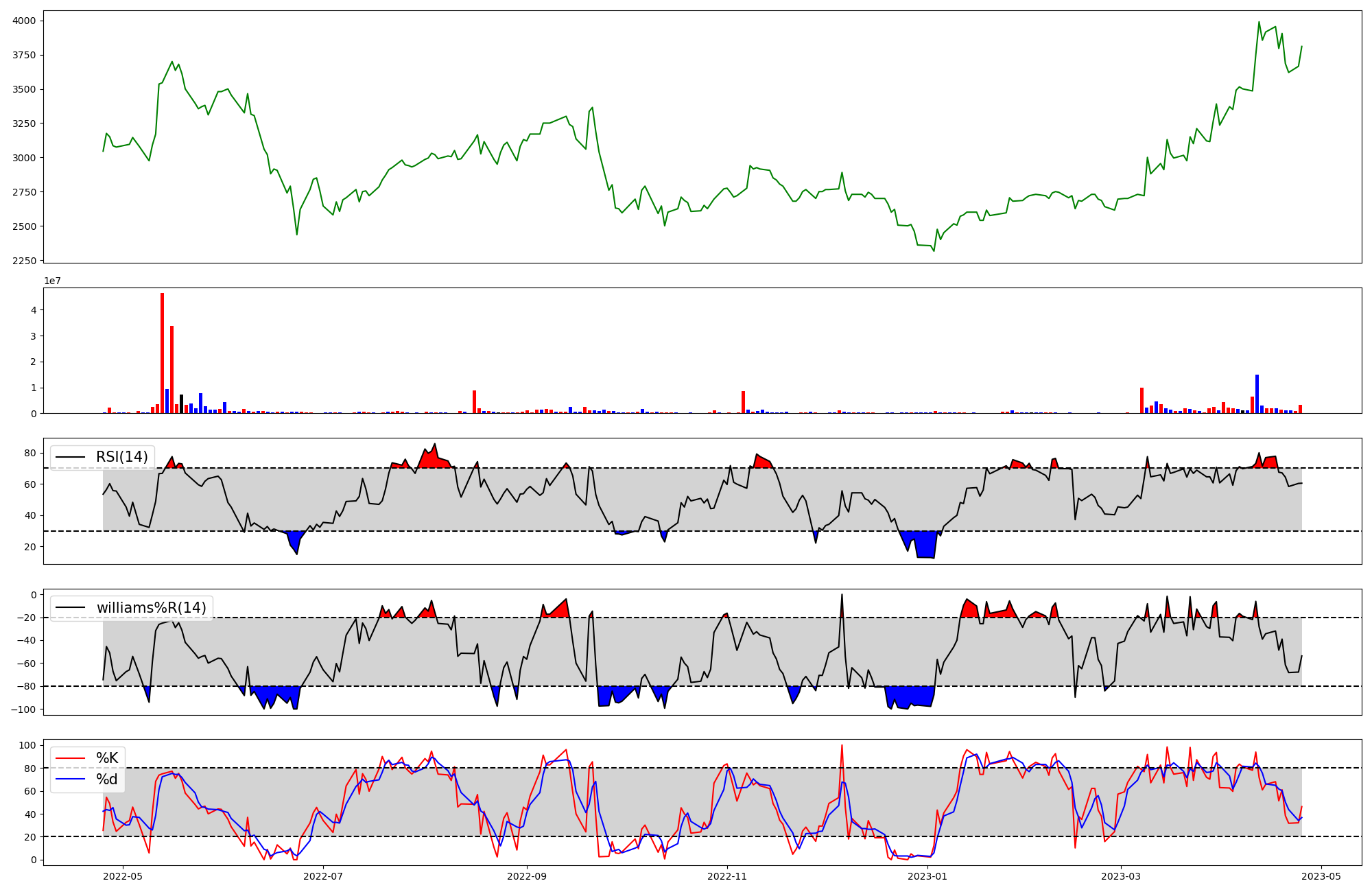
Task: Click the price peak near 4000
Action: 1259,22
